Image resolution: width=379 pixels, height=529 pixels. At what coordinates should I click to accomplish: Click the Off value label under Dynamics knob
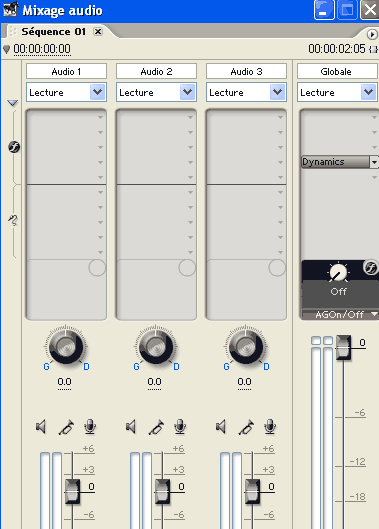tap(339, 291)
